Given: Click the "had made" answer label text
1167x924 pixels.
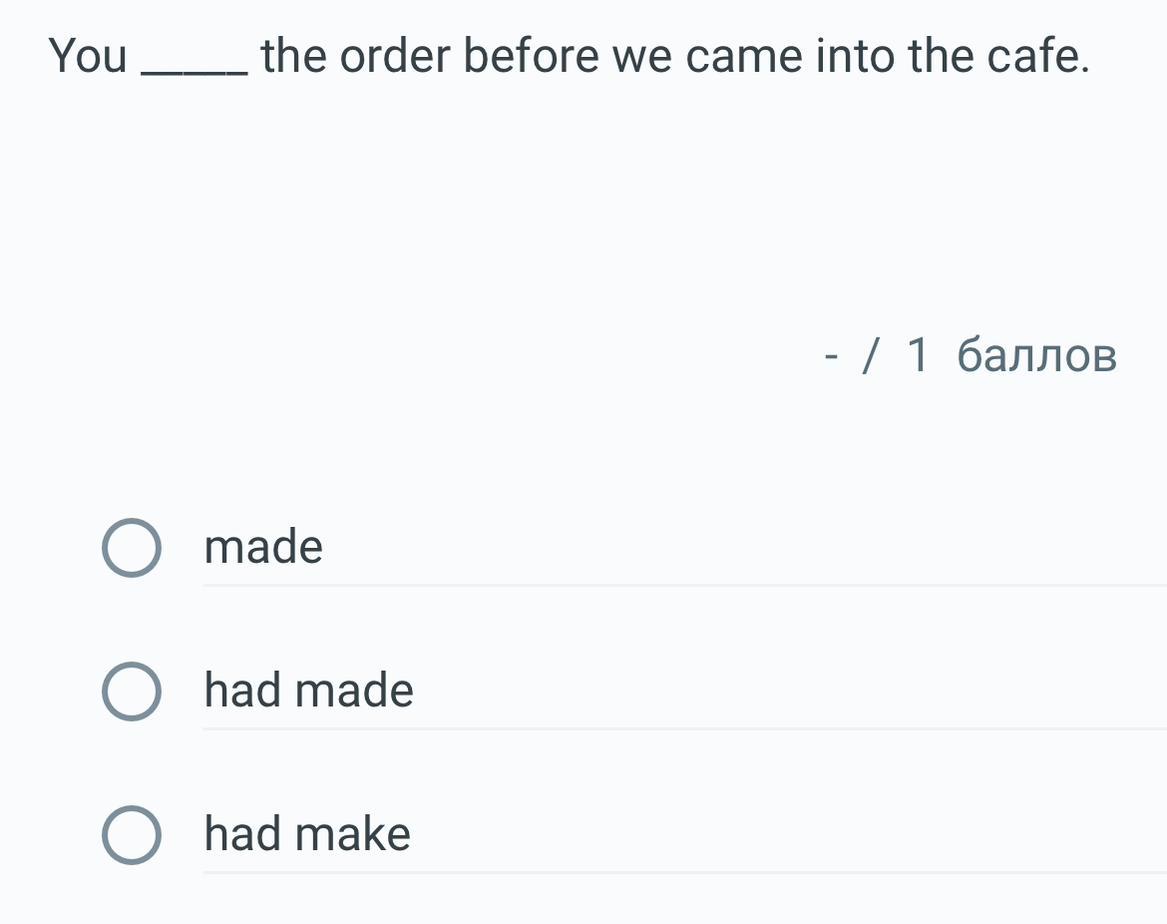Looking at the screenshot, I should point(309,691).
